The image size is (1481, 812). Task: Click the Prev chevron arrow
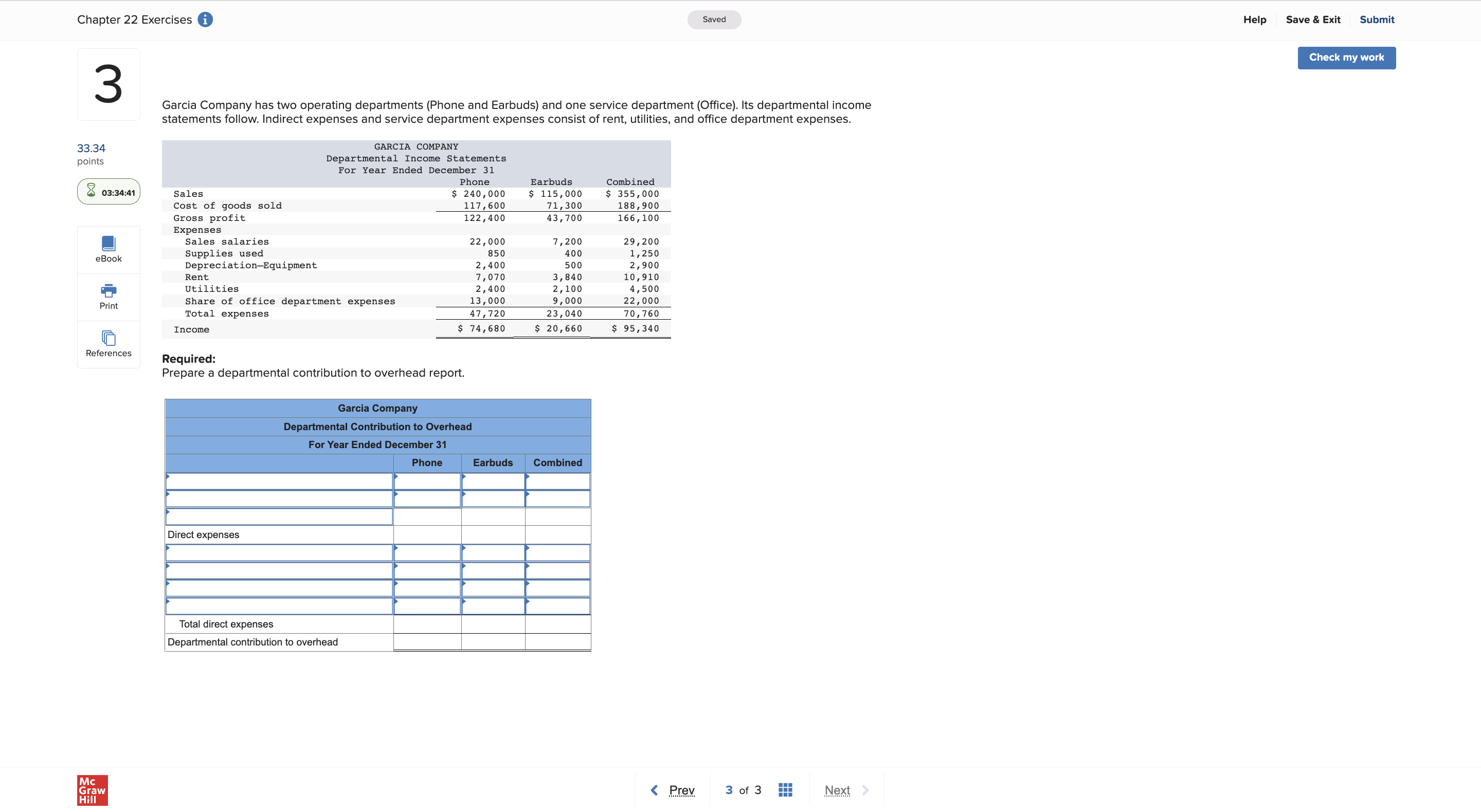(654, 789)
